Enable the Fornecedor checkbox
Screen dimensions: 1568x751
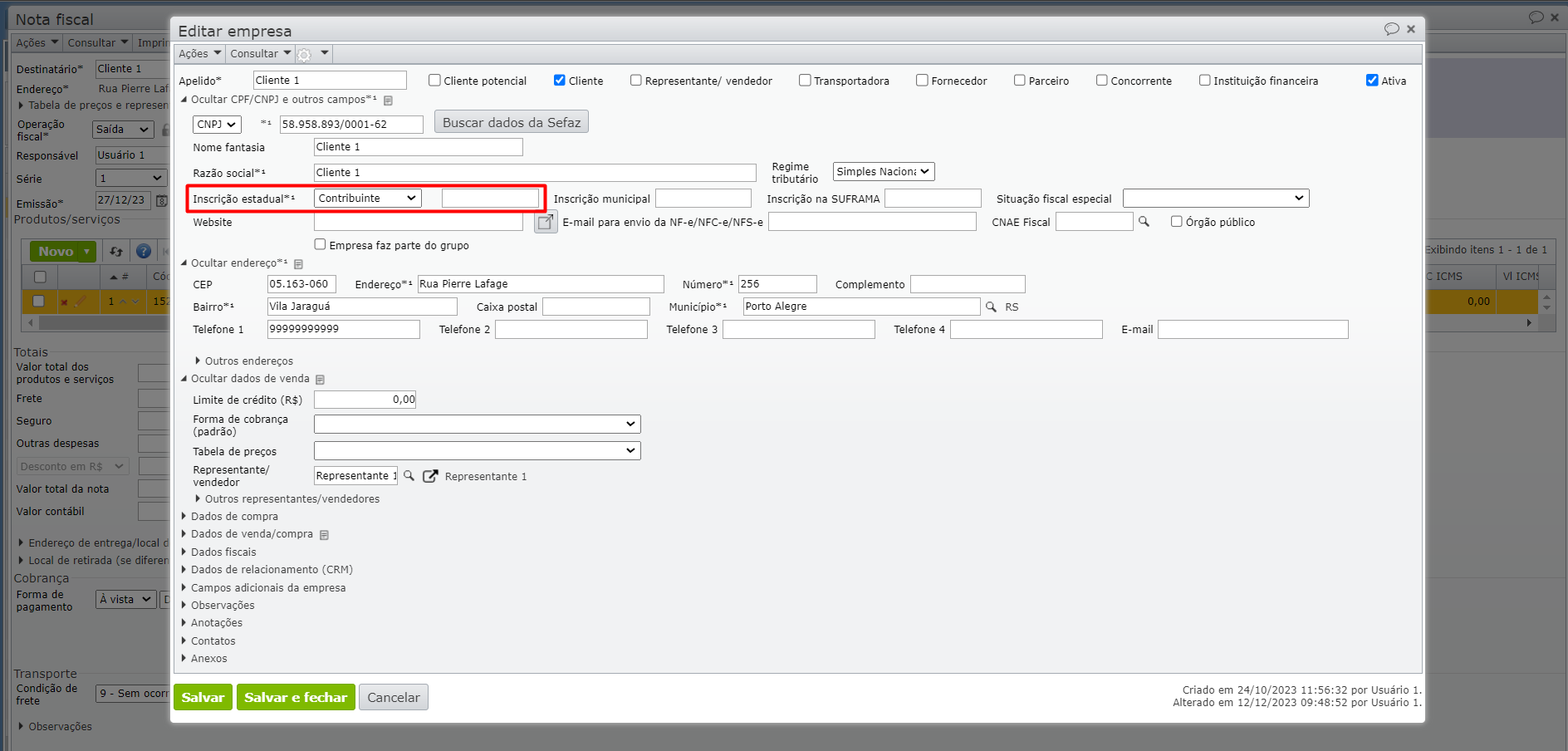pos(922,81)
